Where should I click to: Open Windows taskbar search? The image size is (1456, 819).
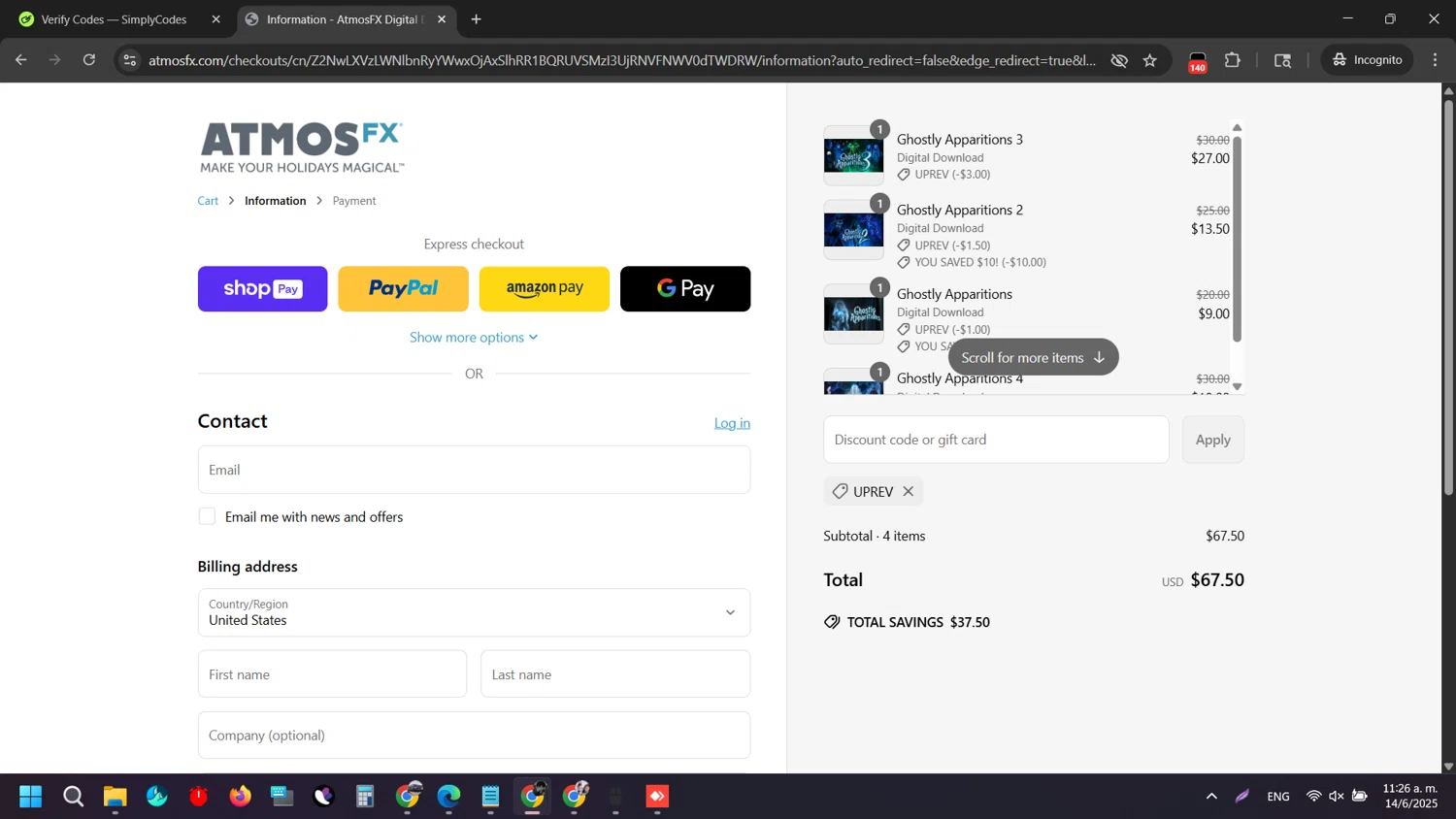[x=74, y=797]
